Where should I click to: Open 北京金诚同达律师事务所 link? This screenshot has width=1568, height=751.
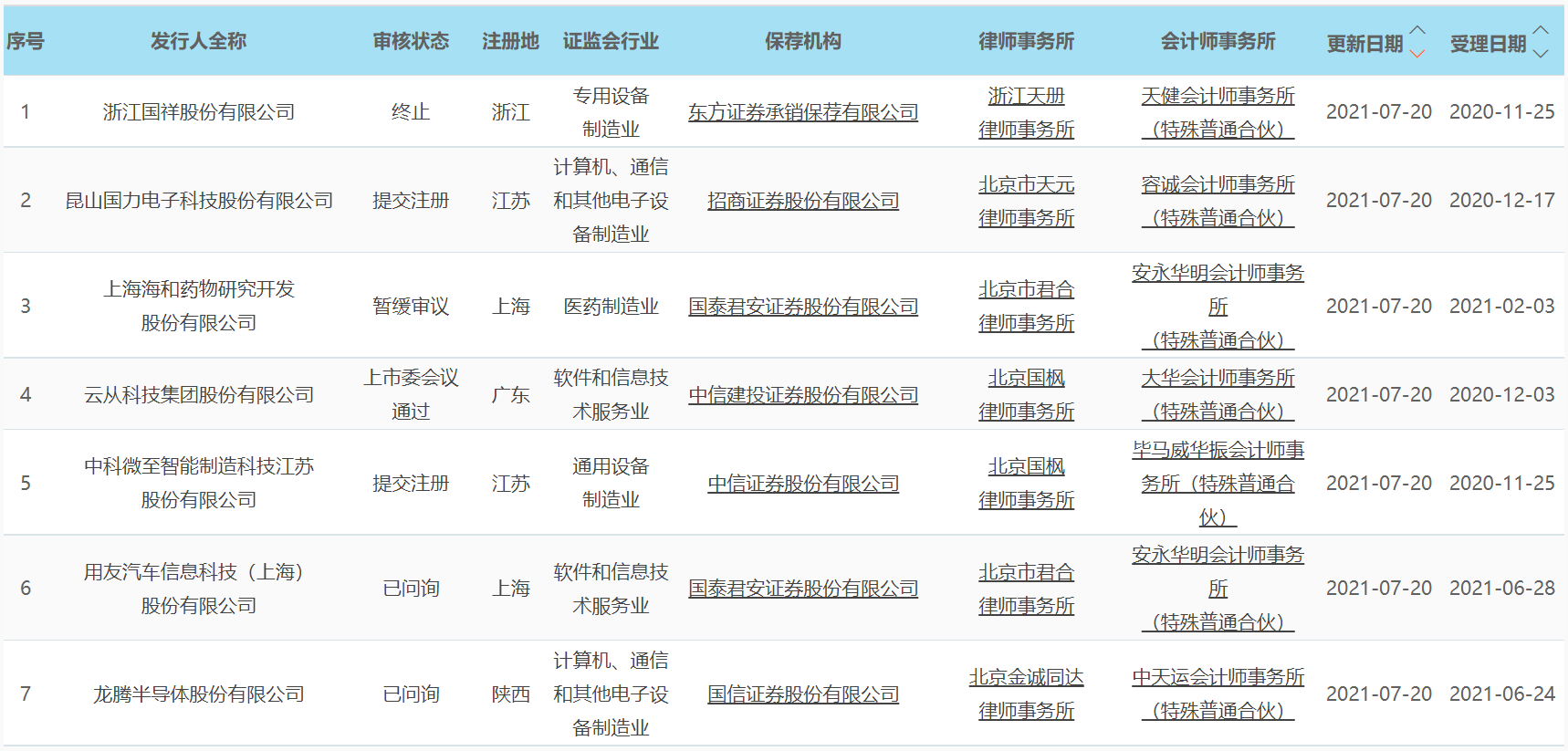pyautogui.click(x=1026, y=694)
